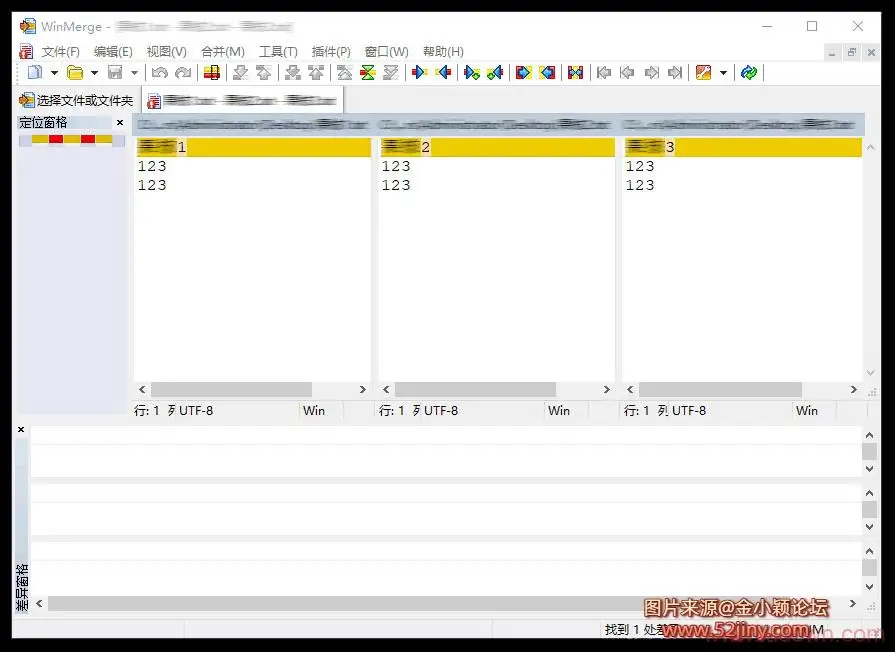
Task: Close the 差异窗格 diff pane
Action: click(x=21, y=430)
